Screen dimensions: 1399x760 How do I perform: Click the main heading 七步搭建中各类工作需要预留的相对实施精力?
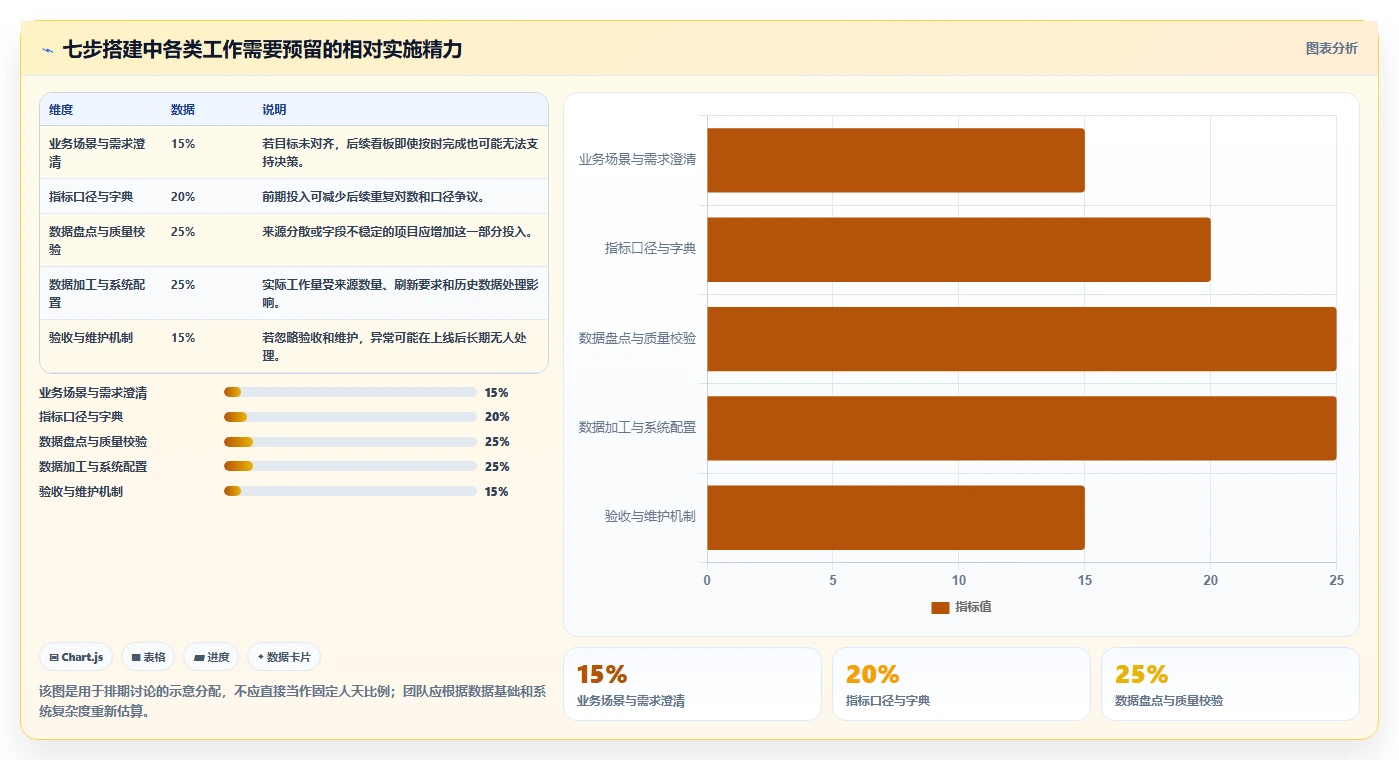point(262,49)
